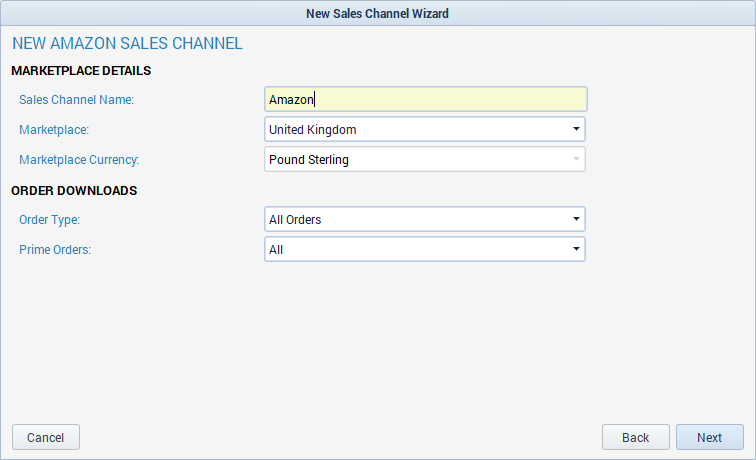Click the Marketplace Currency label

(x=79, y=160)
